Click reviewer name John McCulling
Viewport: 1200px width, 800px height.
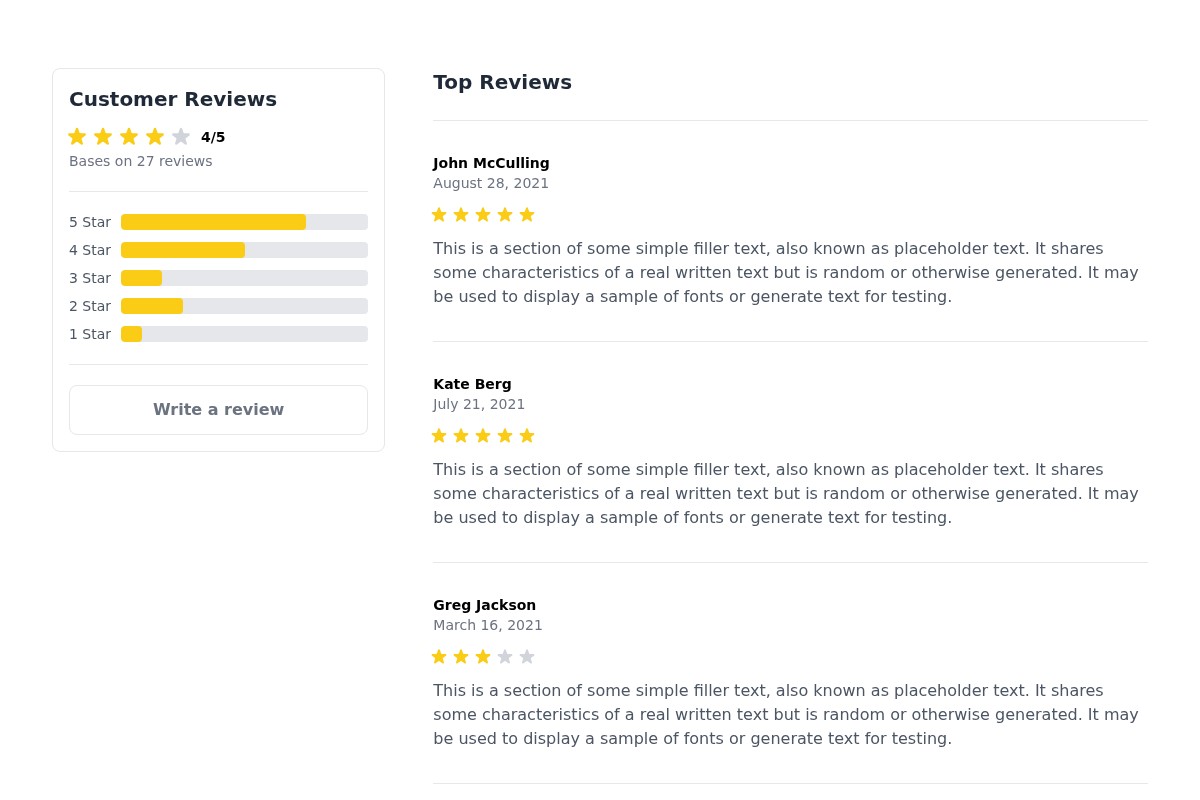pyautogui.click(x=491, y=163)
